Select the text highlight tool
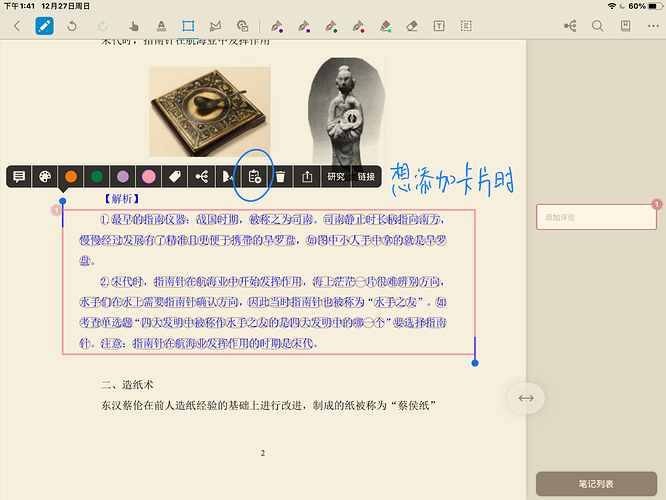 (x=161, y=26)
